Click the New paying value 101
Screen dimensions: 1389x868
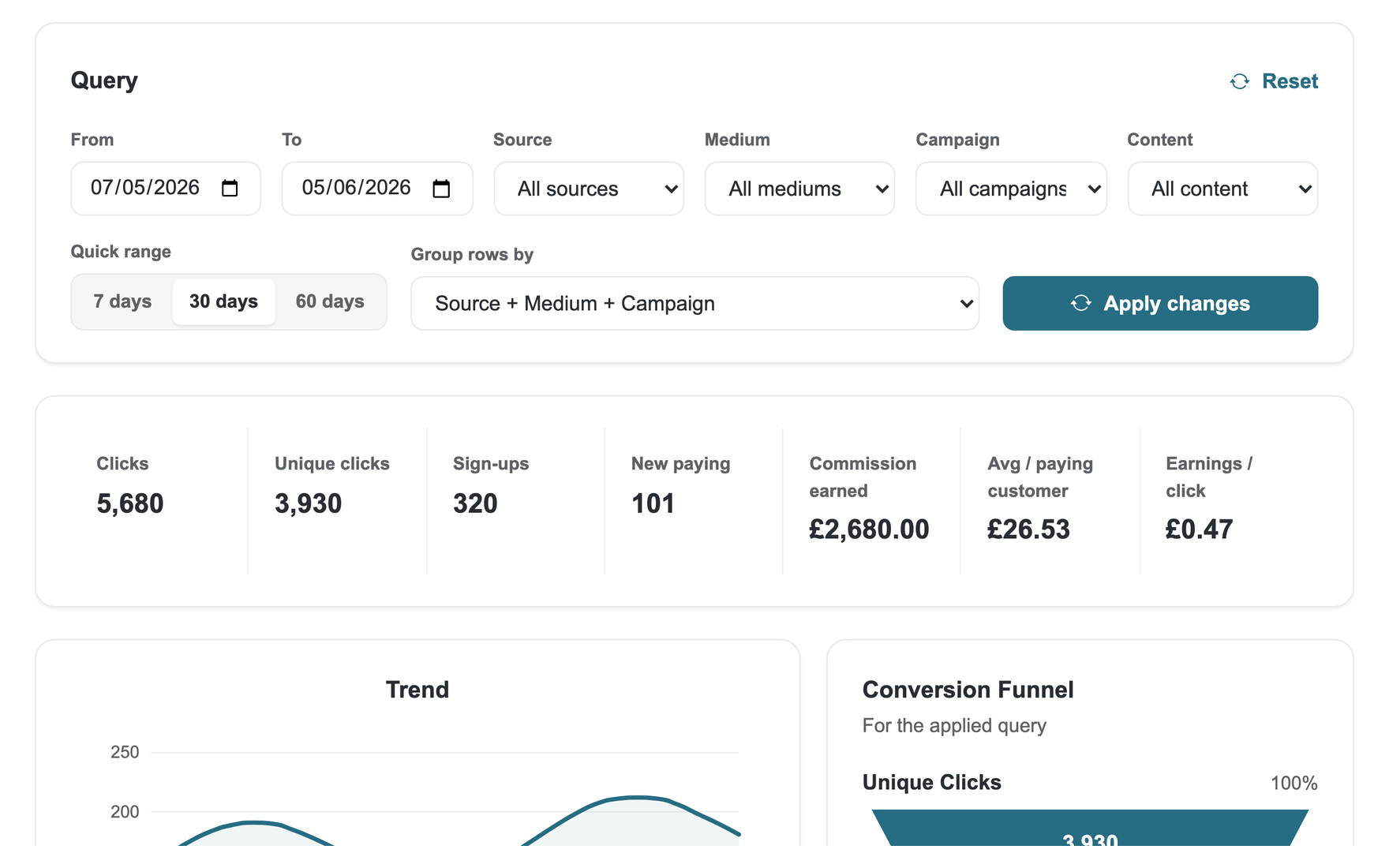pos(653,503)
